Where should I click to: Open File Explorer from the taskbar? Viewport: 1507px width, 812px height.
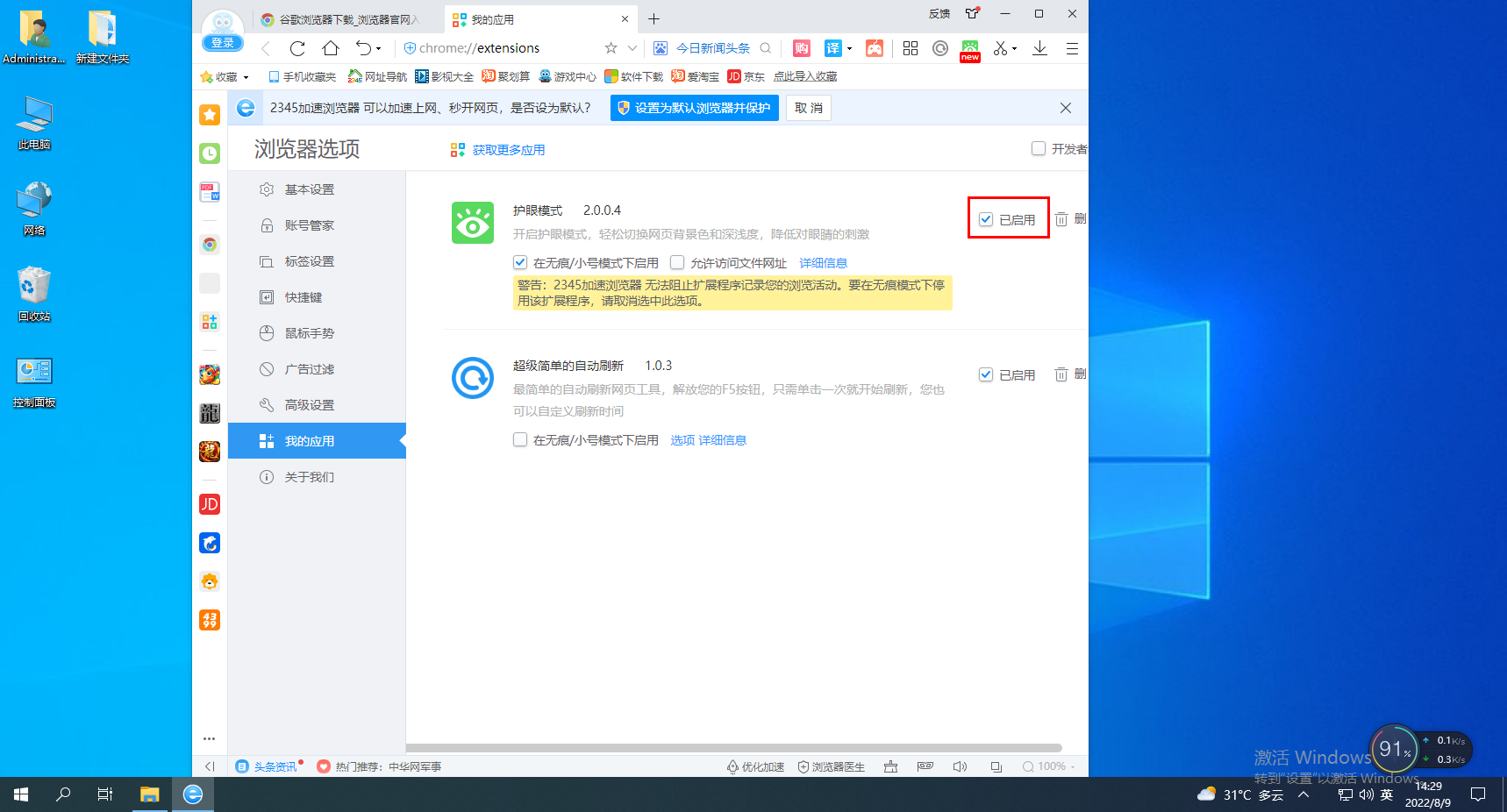(150, 794)
